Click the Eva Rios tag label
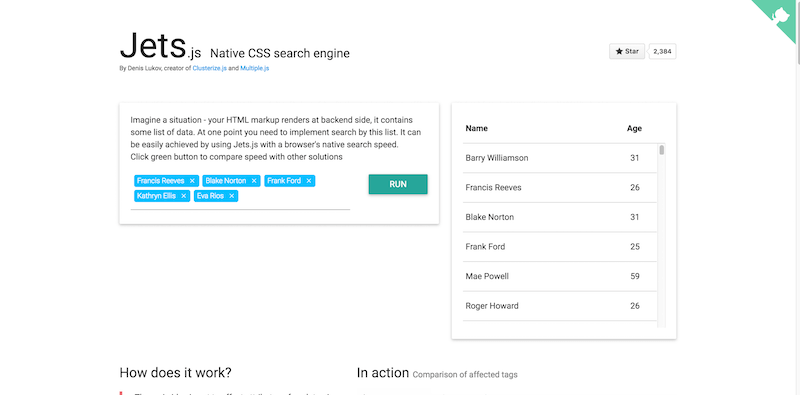The image size is (800, 395). point(210,196)
